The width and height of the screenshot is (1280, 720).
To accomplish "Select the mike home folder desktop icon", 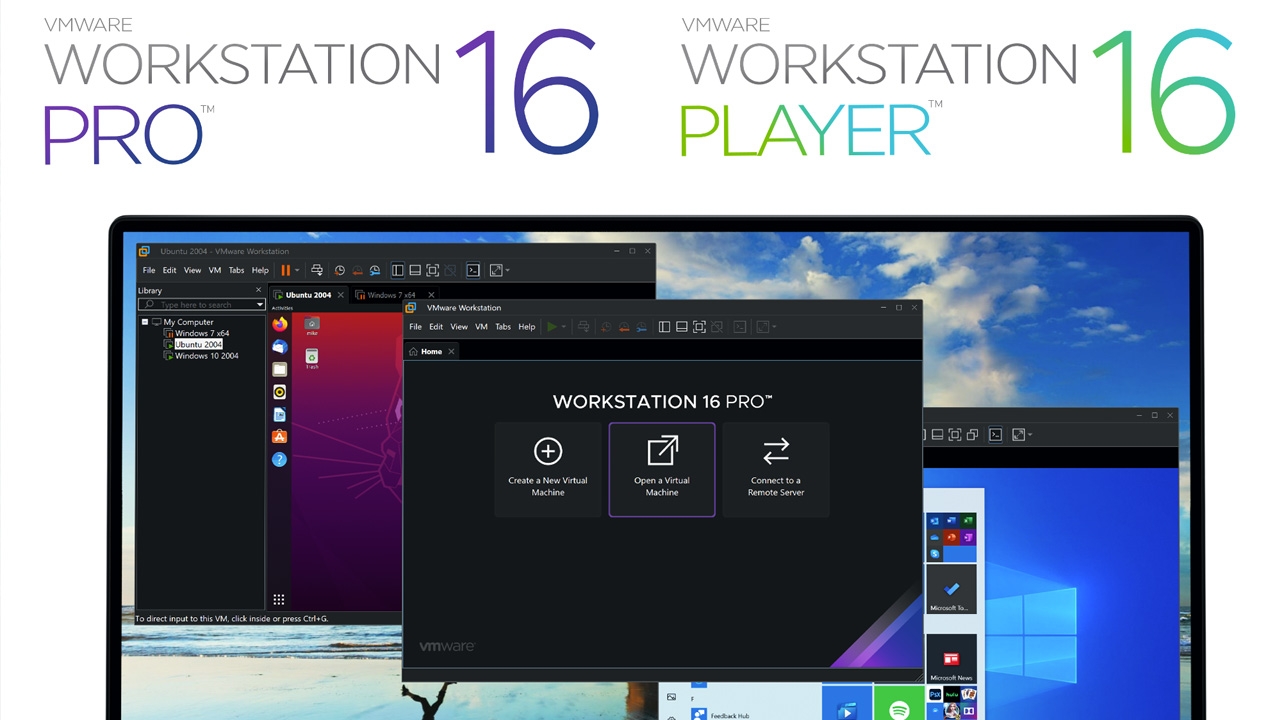I will click(312, 327).
